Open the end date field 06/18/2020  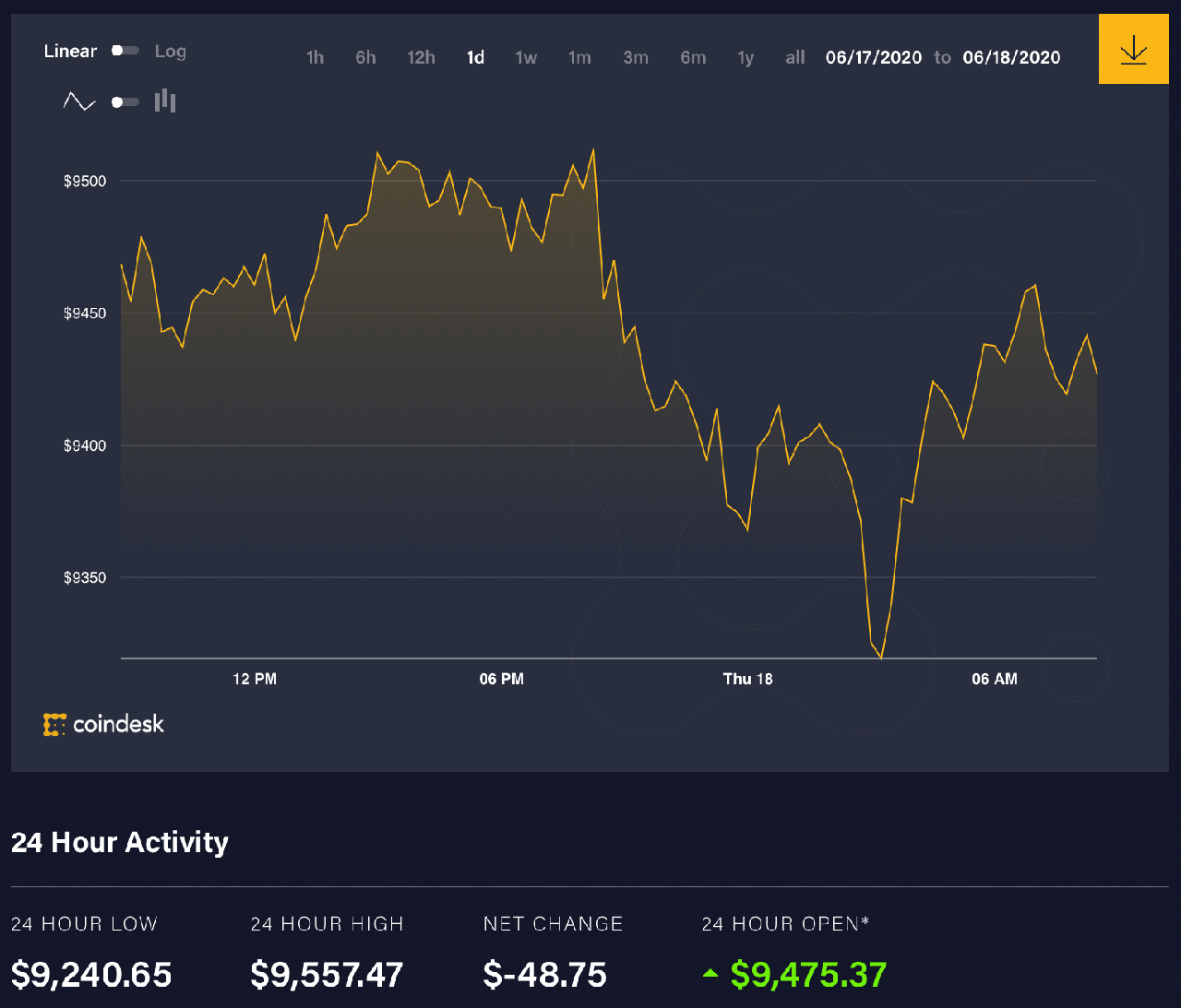[x=1011, y=57]
